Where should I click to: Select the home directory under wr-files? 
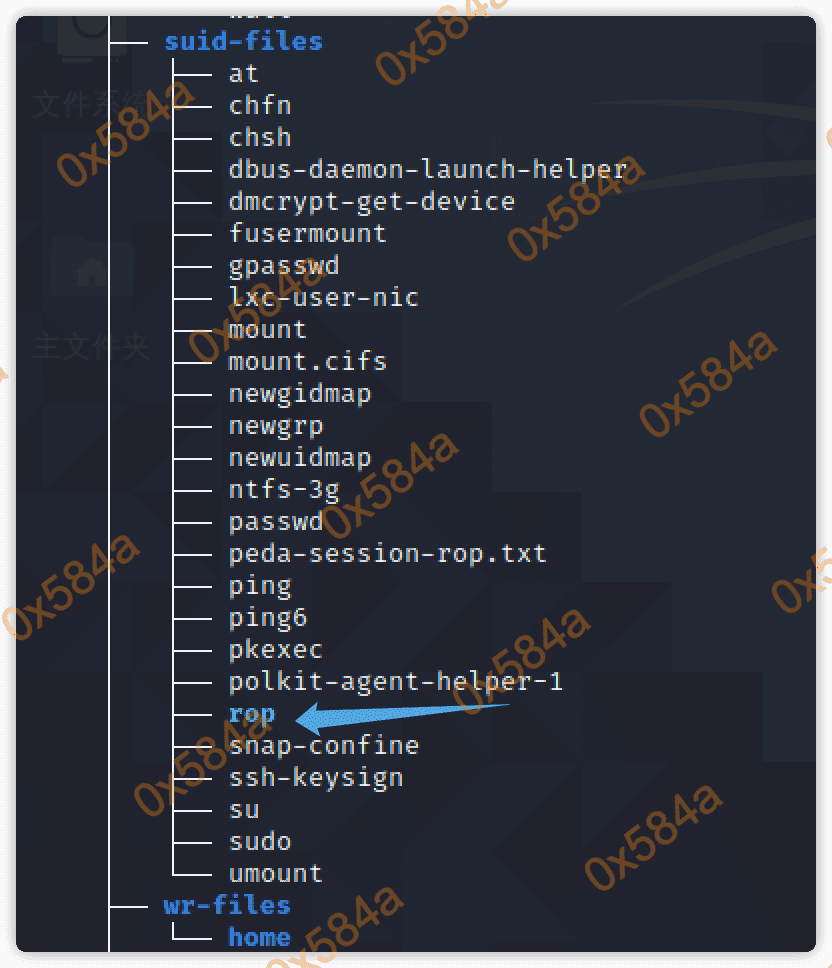(x=259, y=938)
